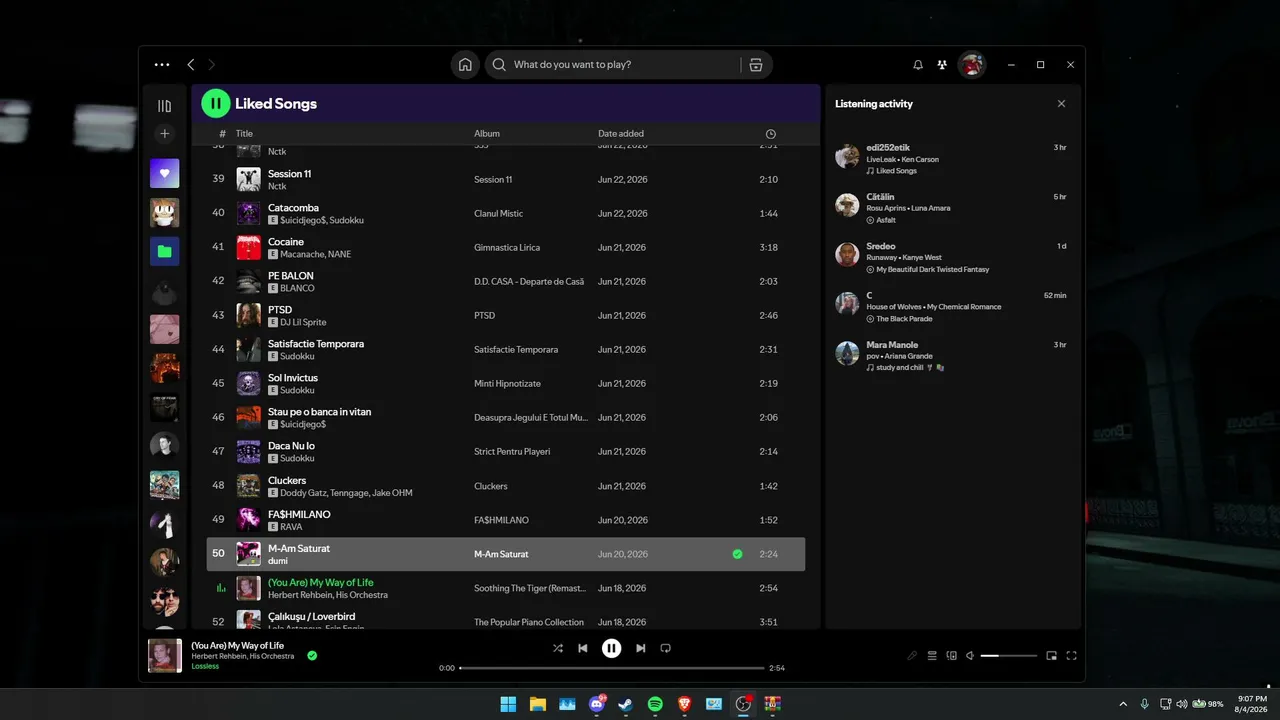Open the taskbar clock and date
The height and width of the screenshot is (720, 1280).
pyautogui.click(x=1252, y=704)
